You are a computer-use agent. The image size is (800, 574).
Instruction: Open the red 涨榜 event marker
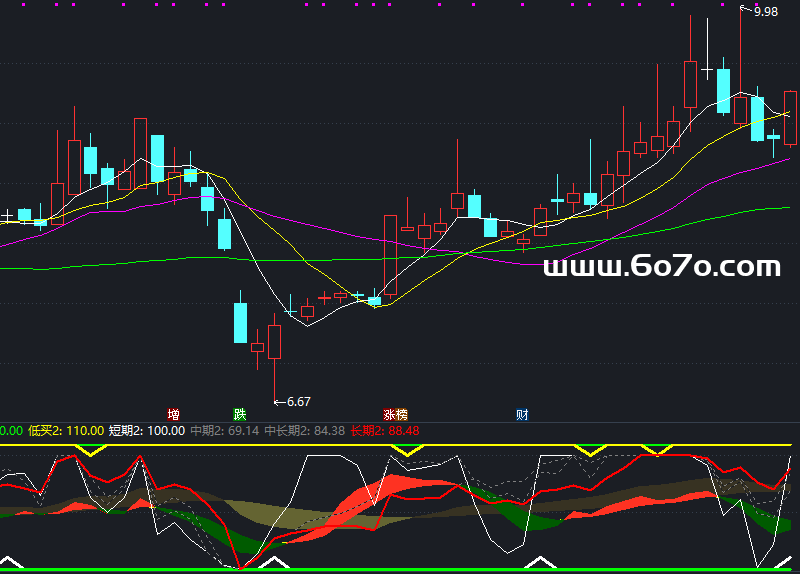(x=395, y=414)
